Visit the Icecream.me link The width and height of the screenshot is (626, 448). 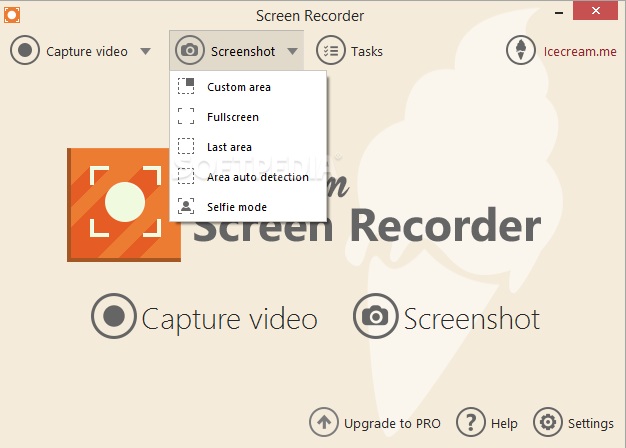tap(580, 52)
